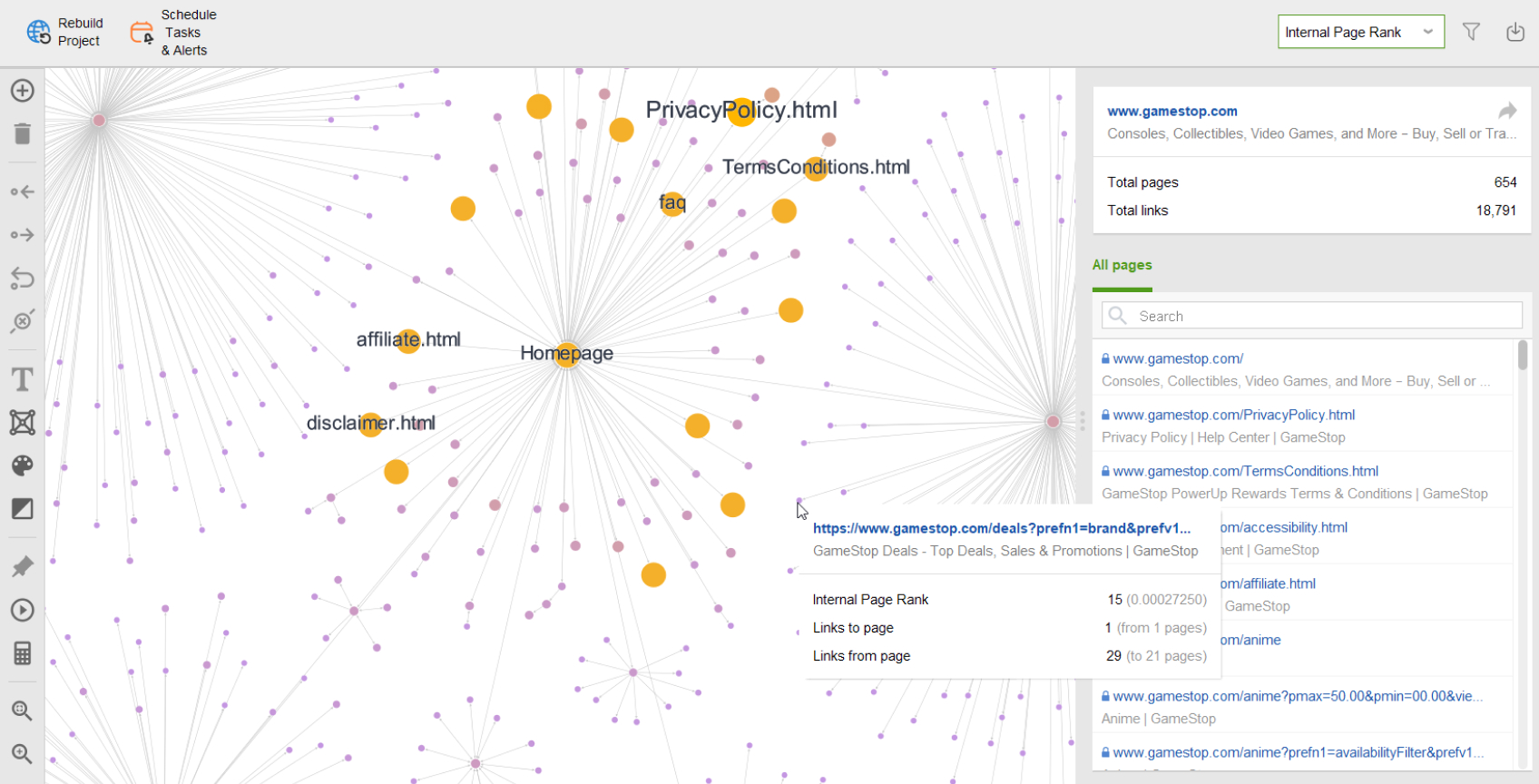The width and height of the screenshot is (1539, 784).
Task: Click 'Privacy Policy | Help Center | GameStop' description
Action: tap(1223, 437)
